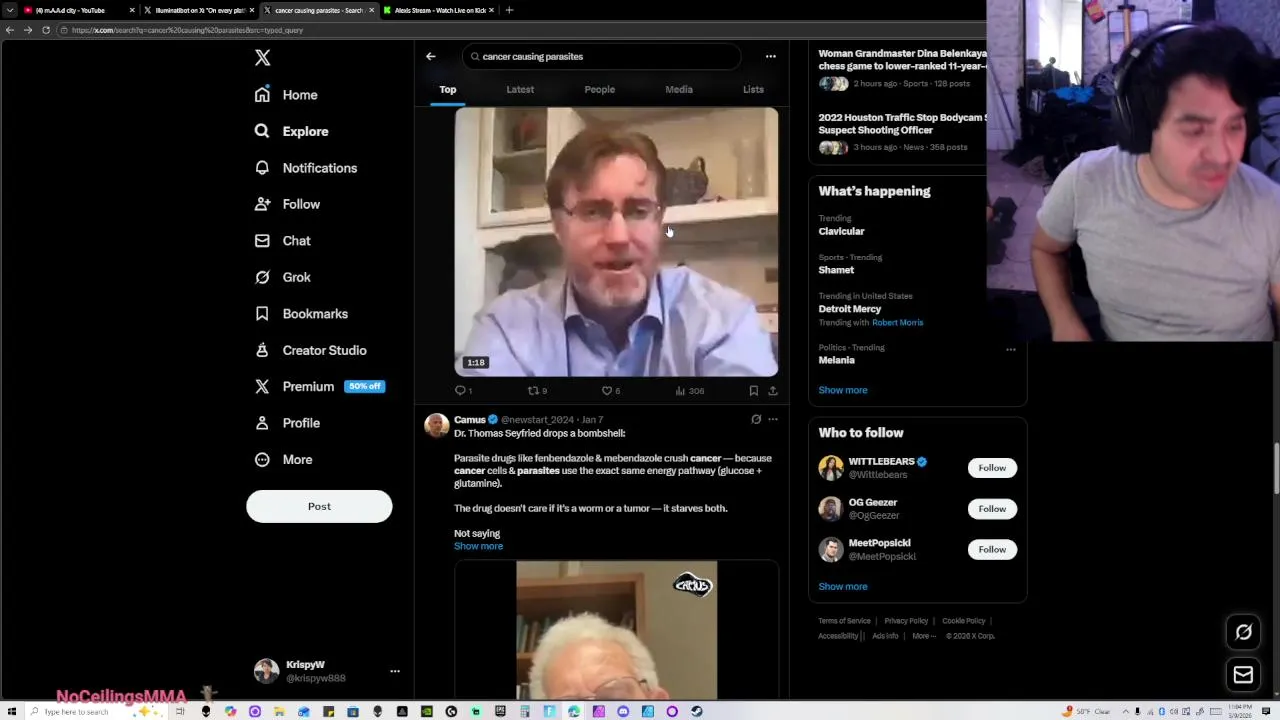Repost the first video post

pyautogui.click(x=537, y=391)
